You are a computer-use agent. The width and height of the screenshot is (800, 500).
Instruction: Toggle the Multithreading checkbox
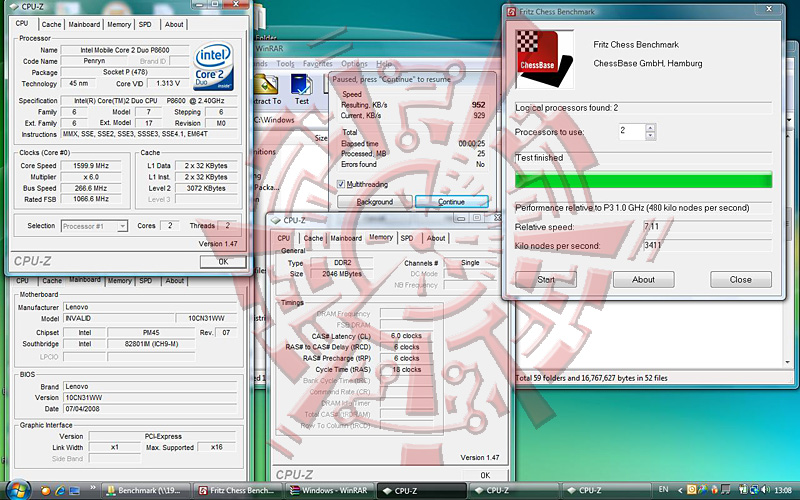[x=341, y=184]
